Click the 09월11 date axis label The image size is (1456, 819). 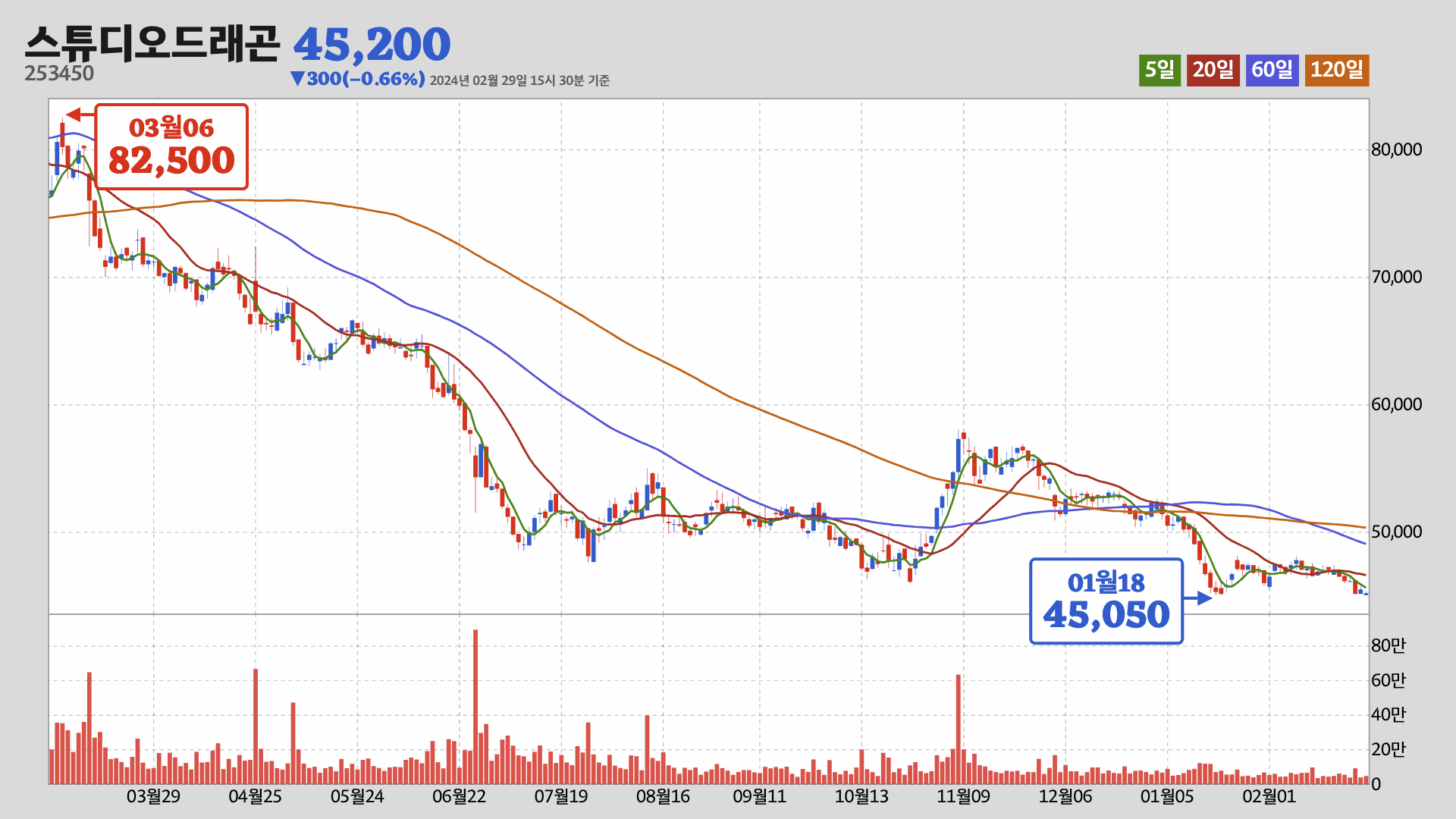[759, 796]
